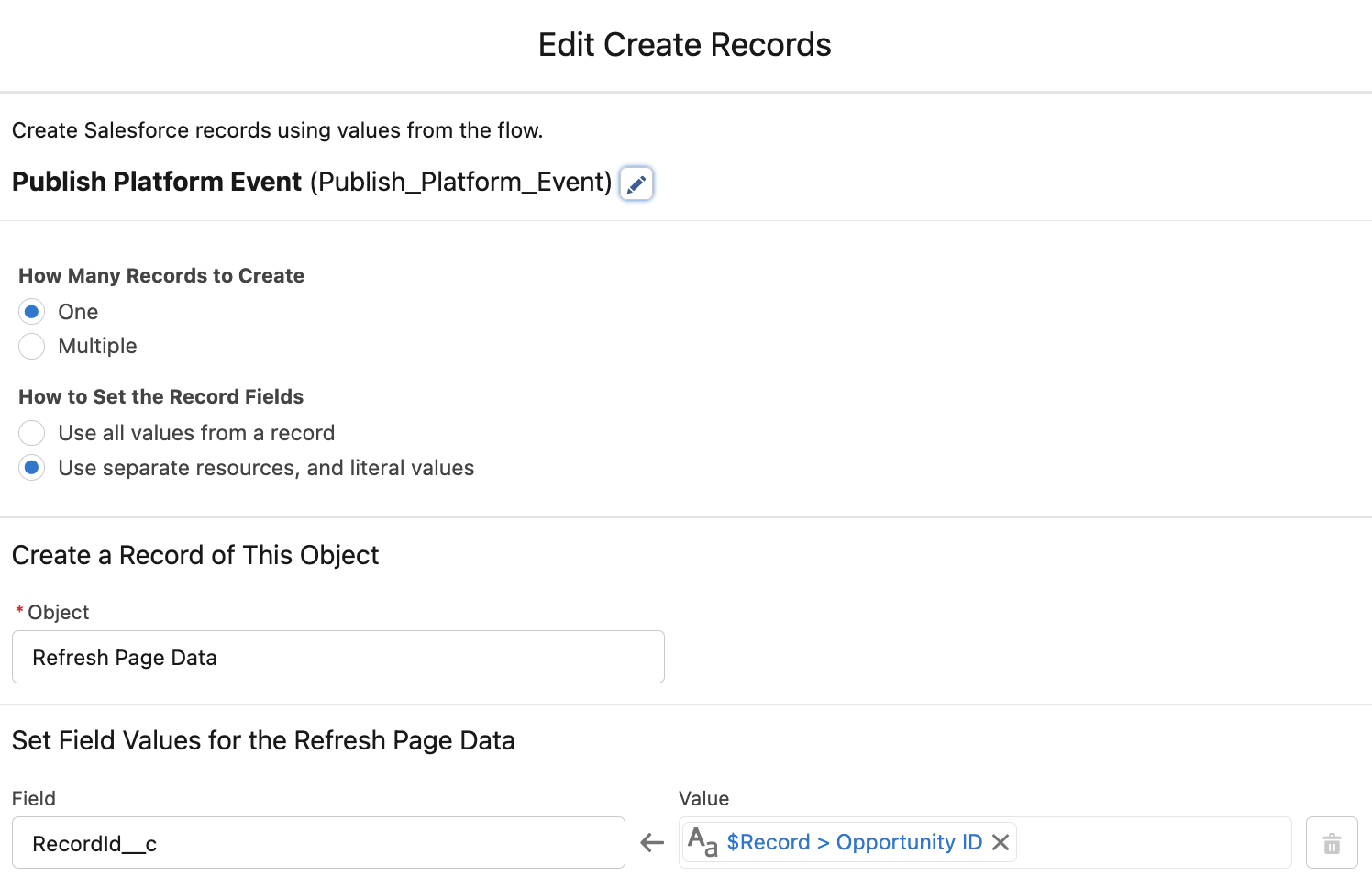Viewport: 1372px width, 888px height.
Task: Select Use all values from a record
Action: (x=32, y=433)
